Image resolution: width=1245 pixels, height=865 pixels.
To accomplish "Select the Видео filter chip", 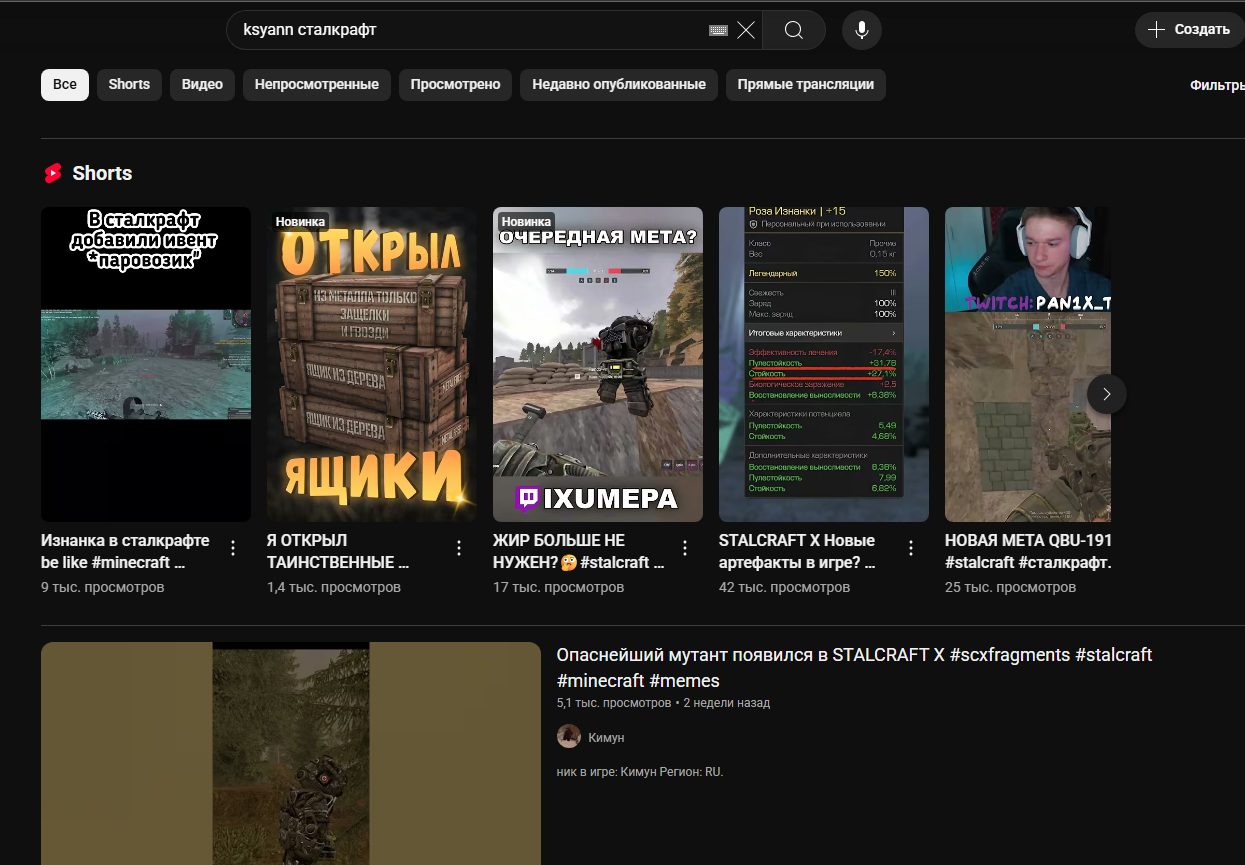I will click(x=202, y=85).
